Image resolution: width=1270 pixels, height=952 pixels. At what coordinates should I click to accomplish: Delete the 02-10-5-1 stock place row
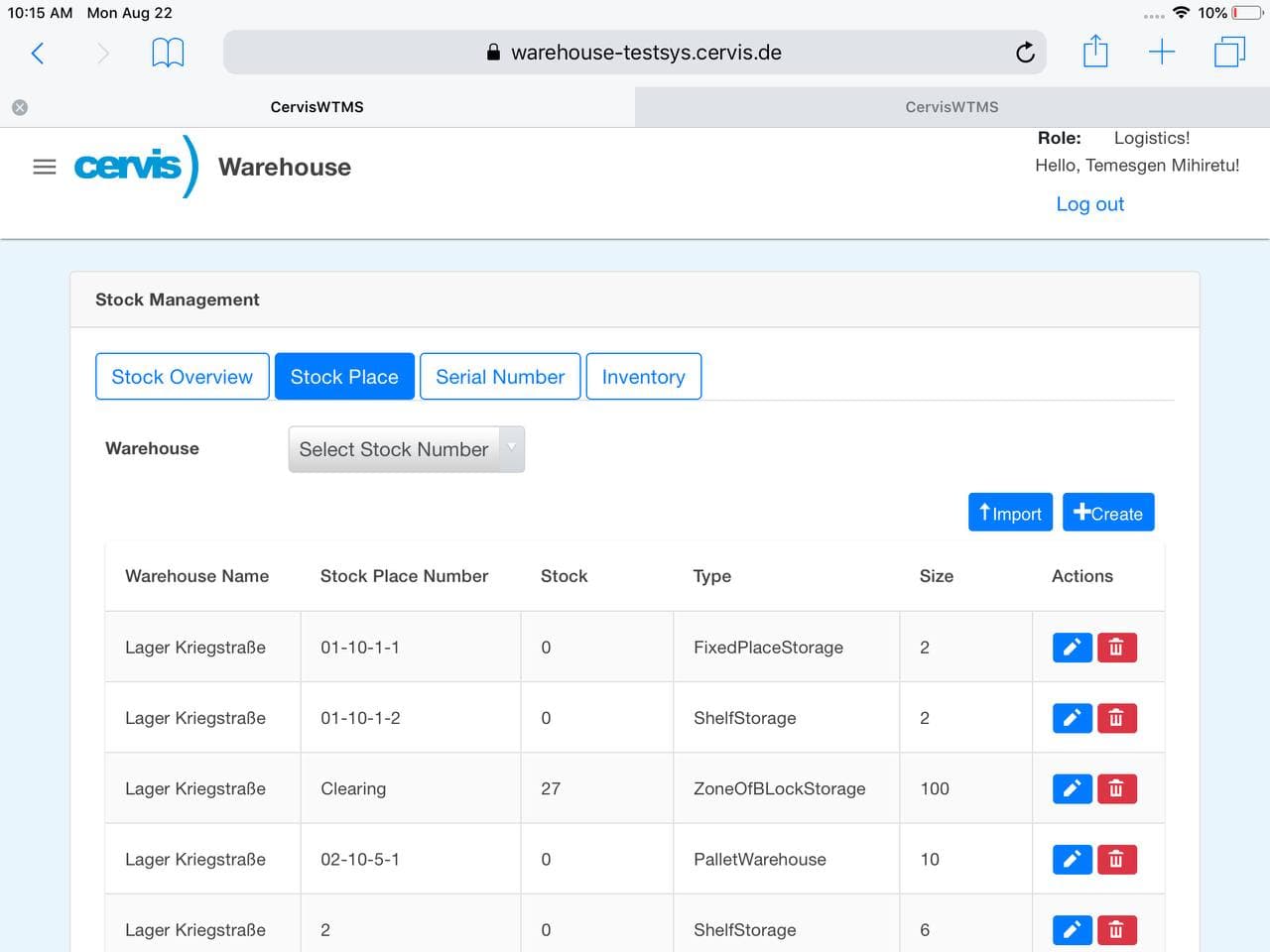click(1116, 859)
